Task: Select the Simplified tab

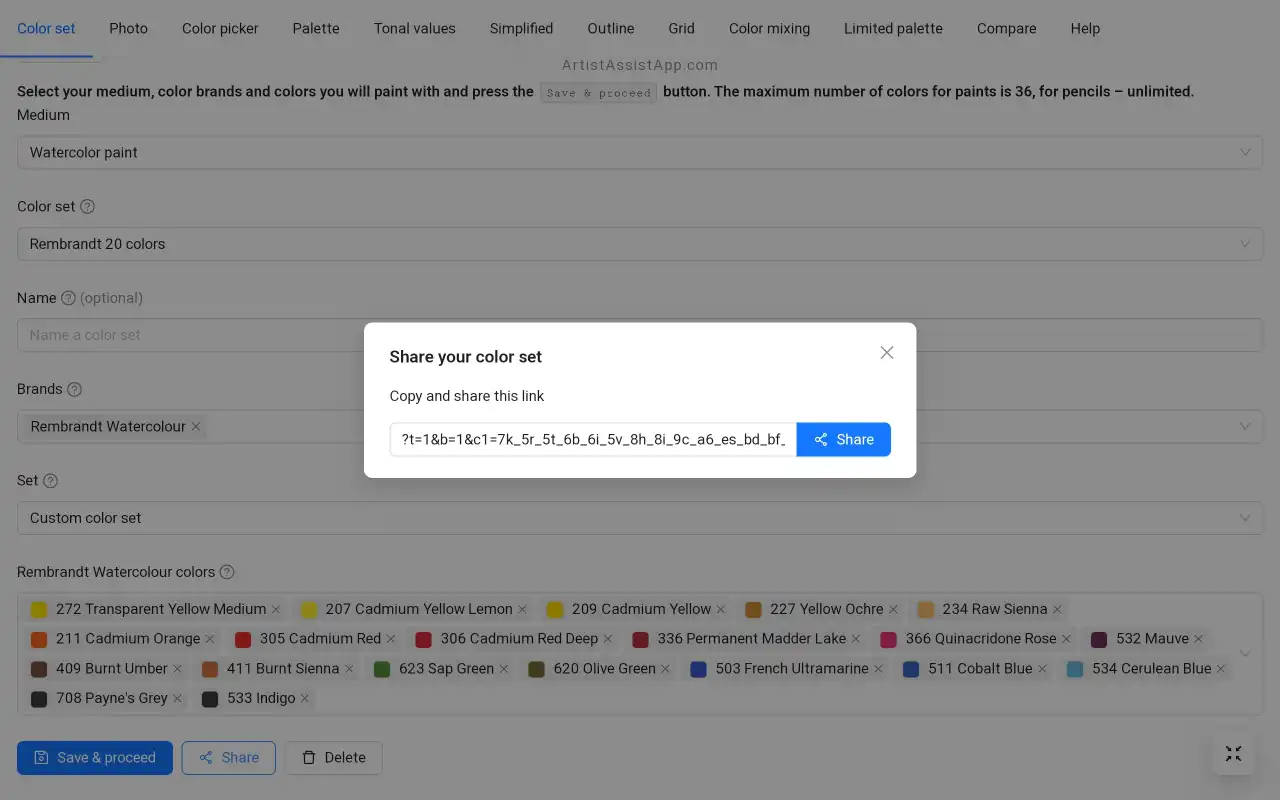Action: (521, 28)
